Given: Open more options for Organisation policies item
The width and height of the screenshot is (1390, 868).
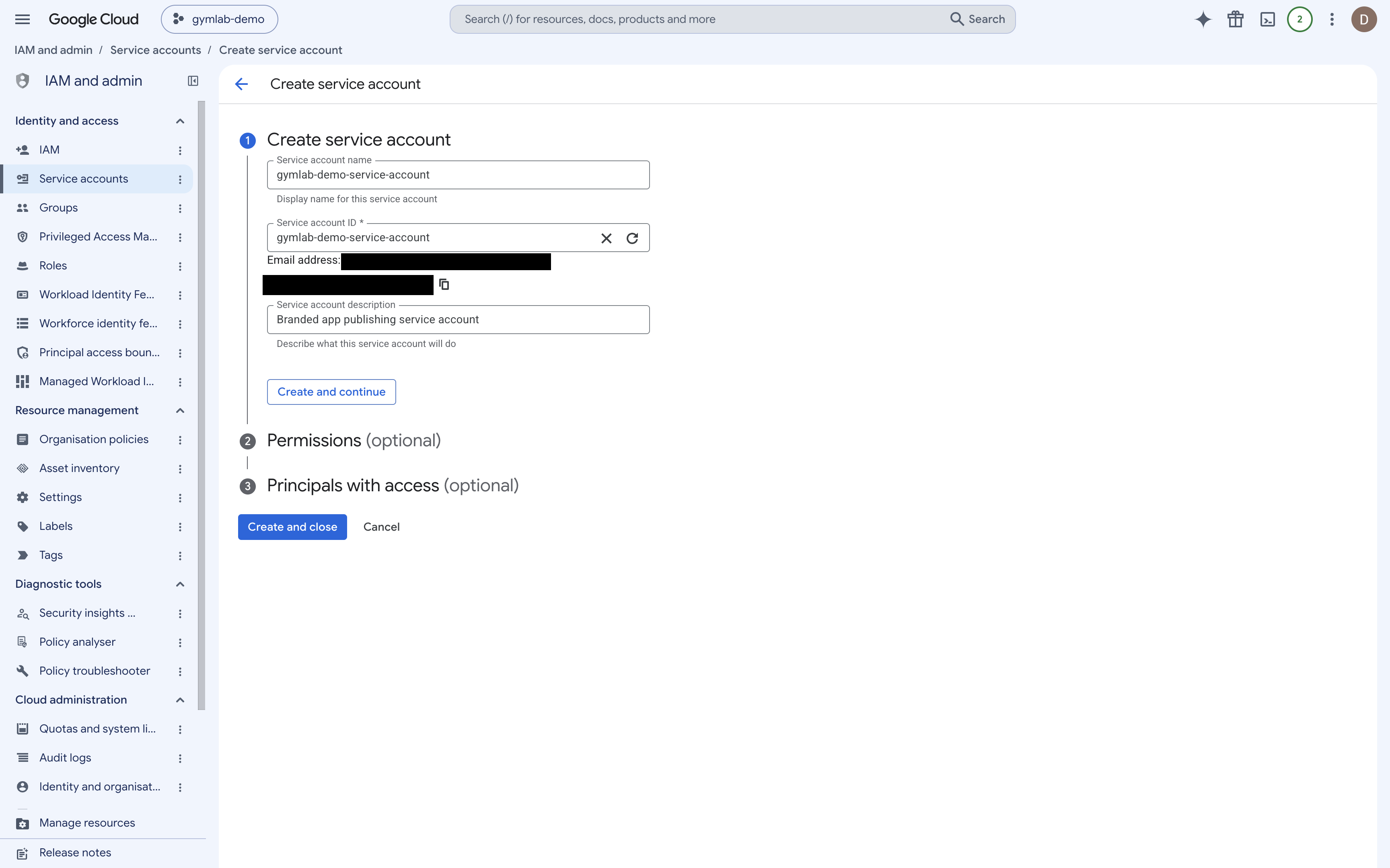Looking at the screenshot, I should 180,440.
